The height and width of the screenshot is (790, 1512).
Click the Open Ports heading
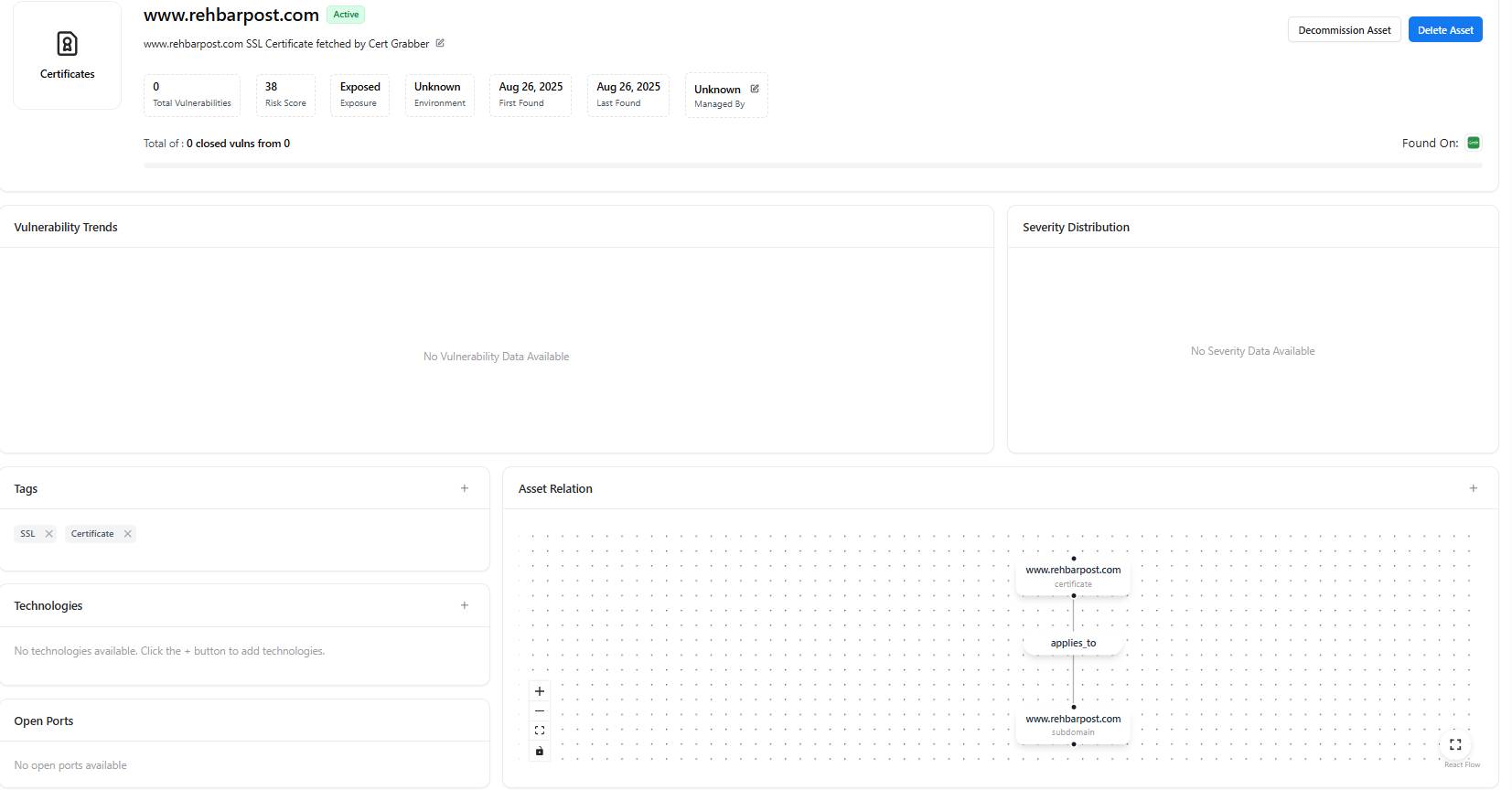[x=44, y=721]
